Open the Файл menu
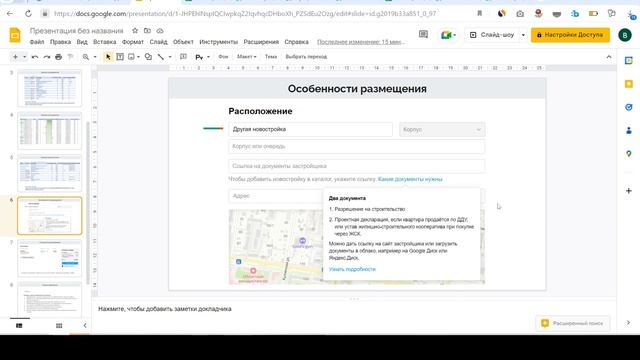 click(x=37, y=42)
